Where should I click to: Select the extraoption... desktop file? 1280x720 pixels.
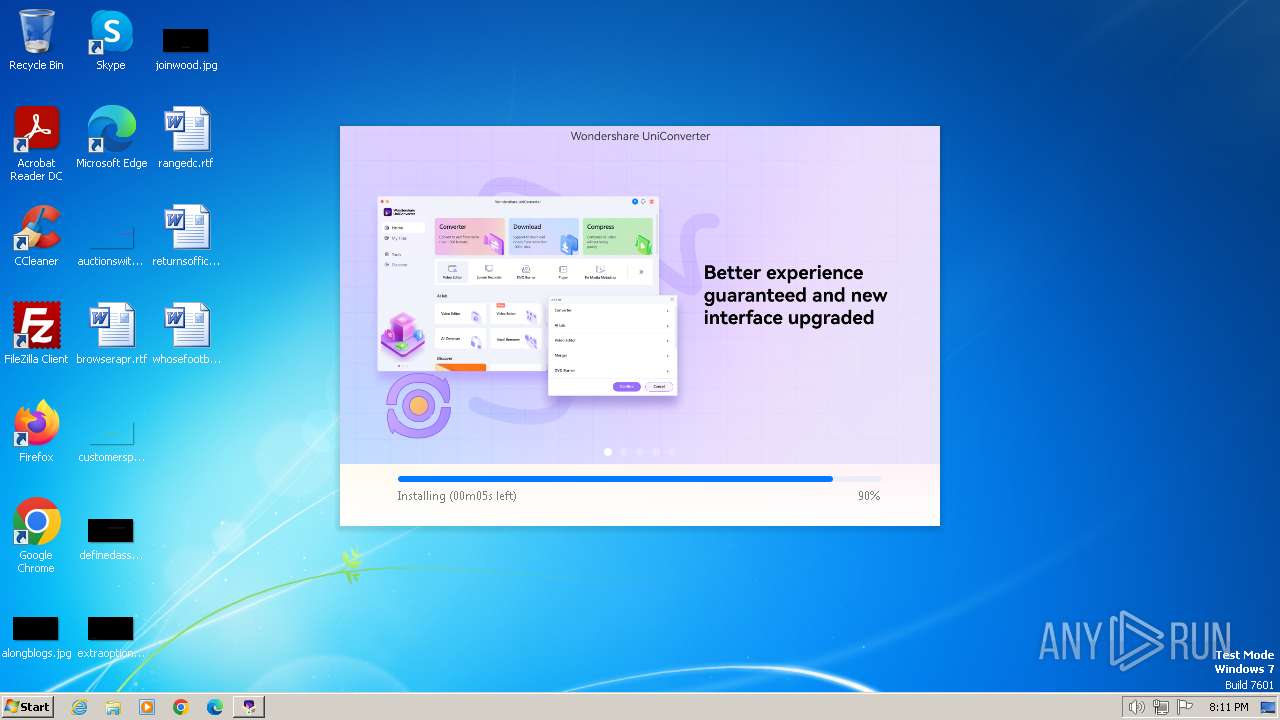[x=111, y=638]
